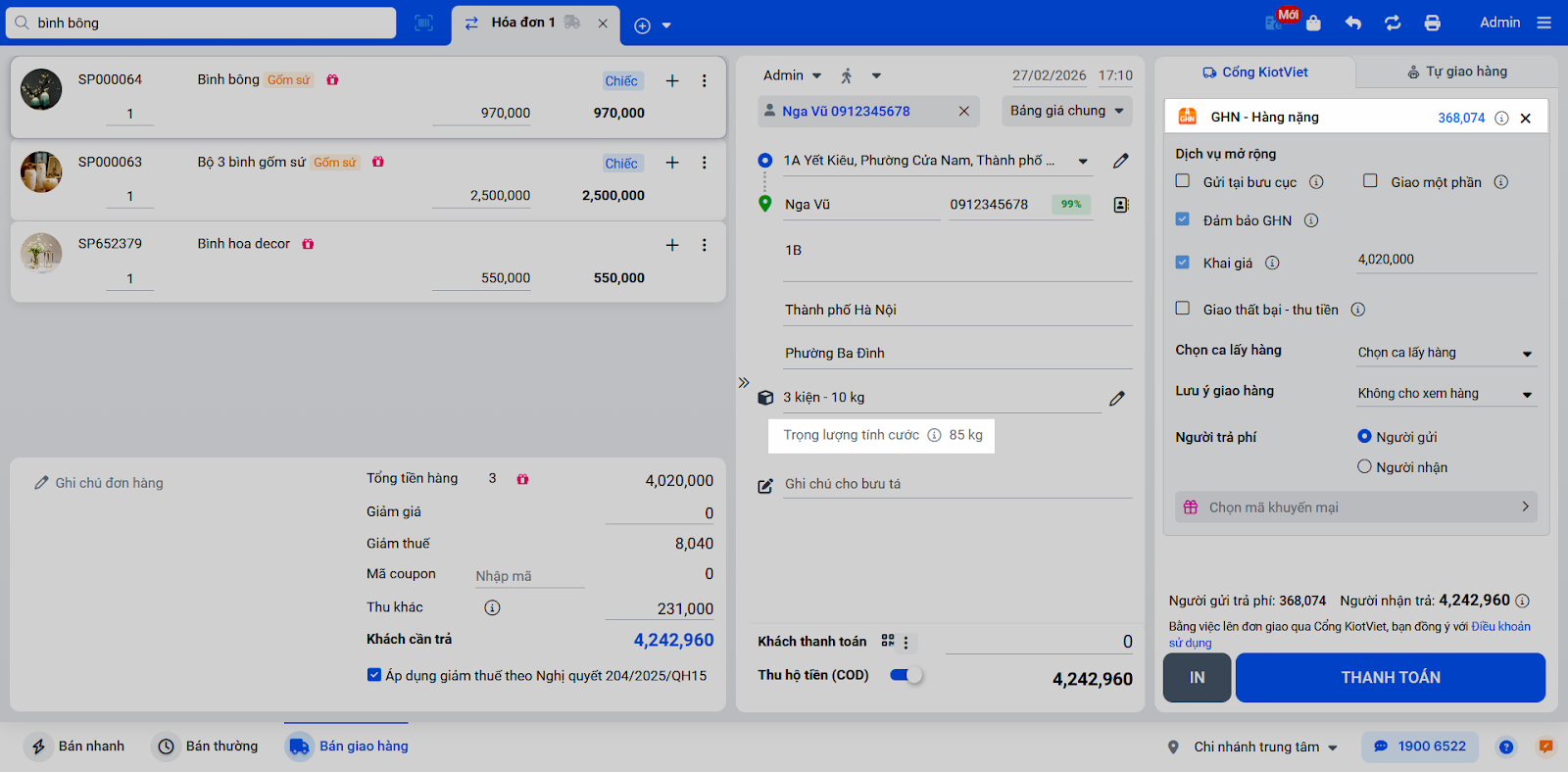
Task: Open the help question mark icon
Action: click(1506, 747)
